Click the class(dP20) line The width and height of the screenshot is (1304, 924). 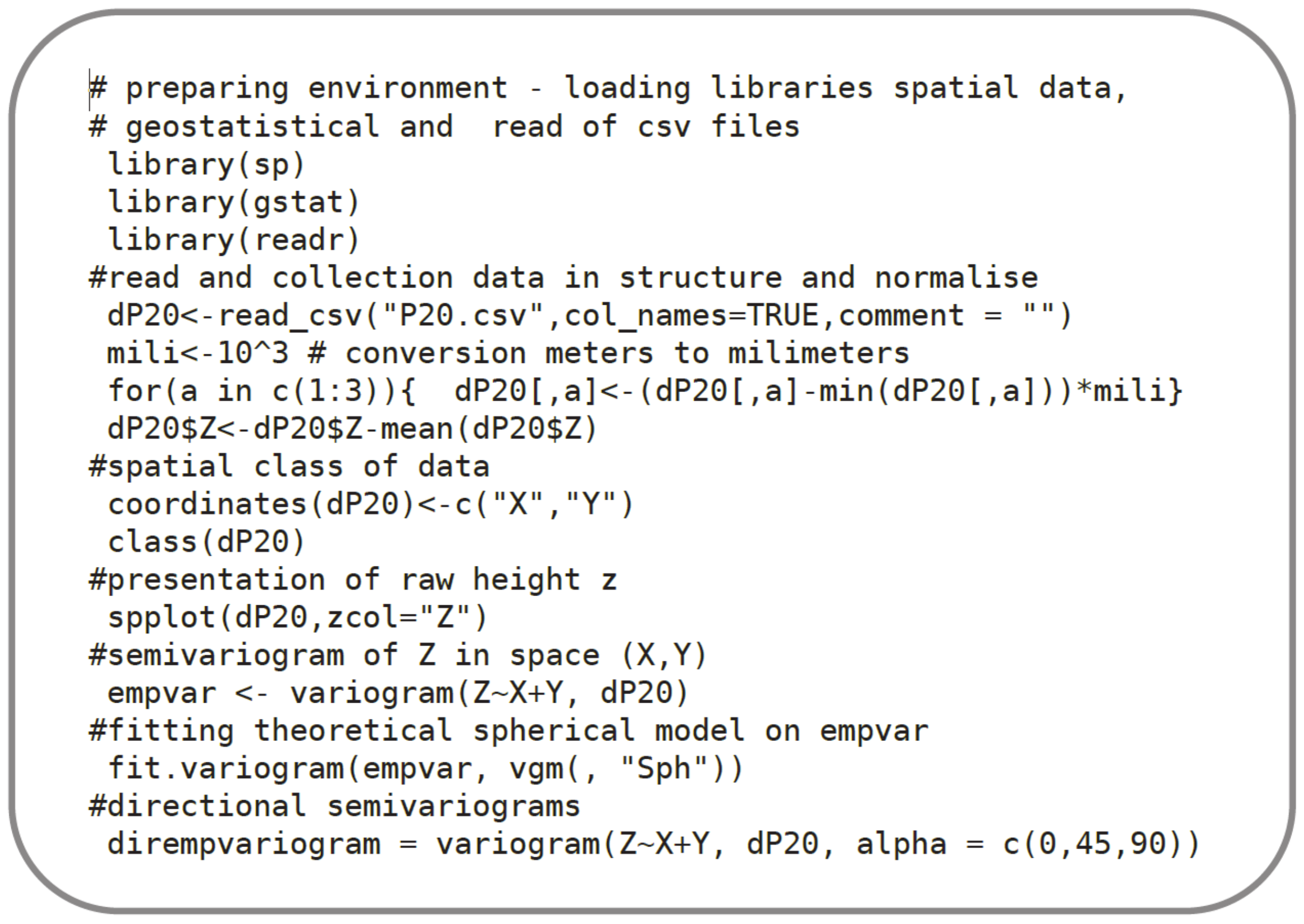(x=207, y=542)
